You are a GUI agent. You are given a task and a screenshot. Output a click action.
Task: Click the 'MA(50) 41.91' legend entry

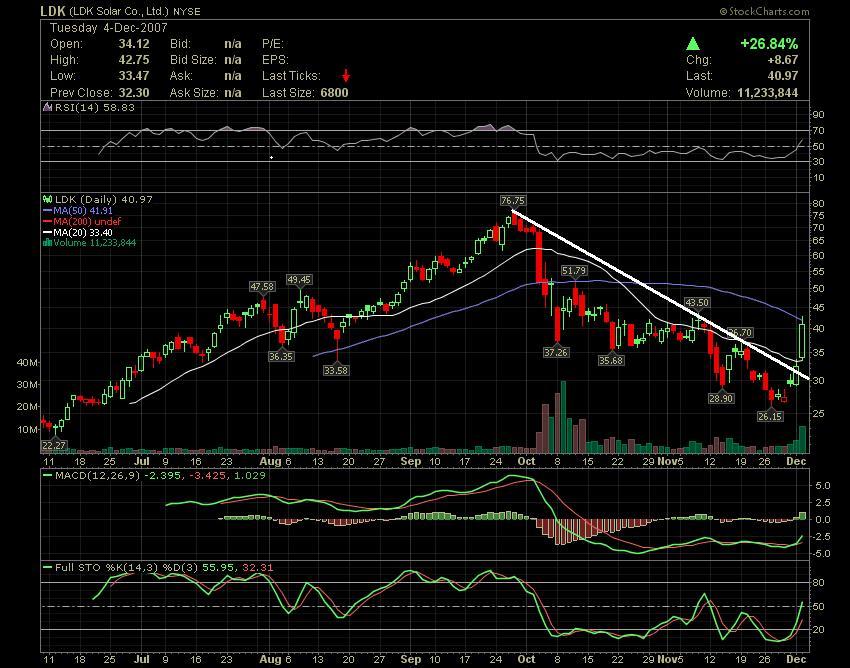pyautogui.click(x=83, y=210)
